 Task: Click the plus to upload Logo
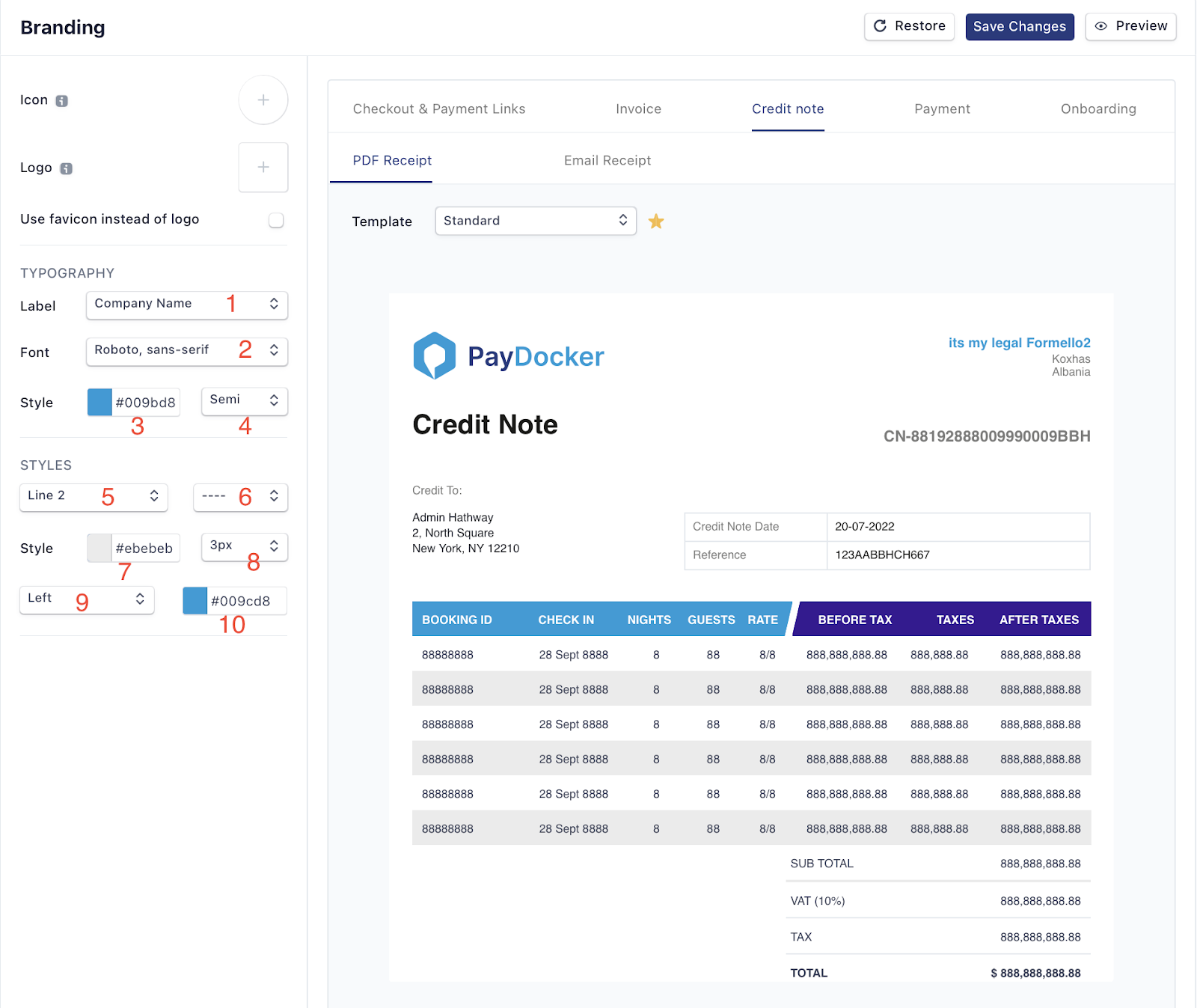263,168
